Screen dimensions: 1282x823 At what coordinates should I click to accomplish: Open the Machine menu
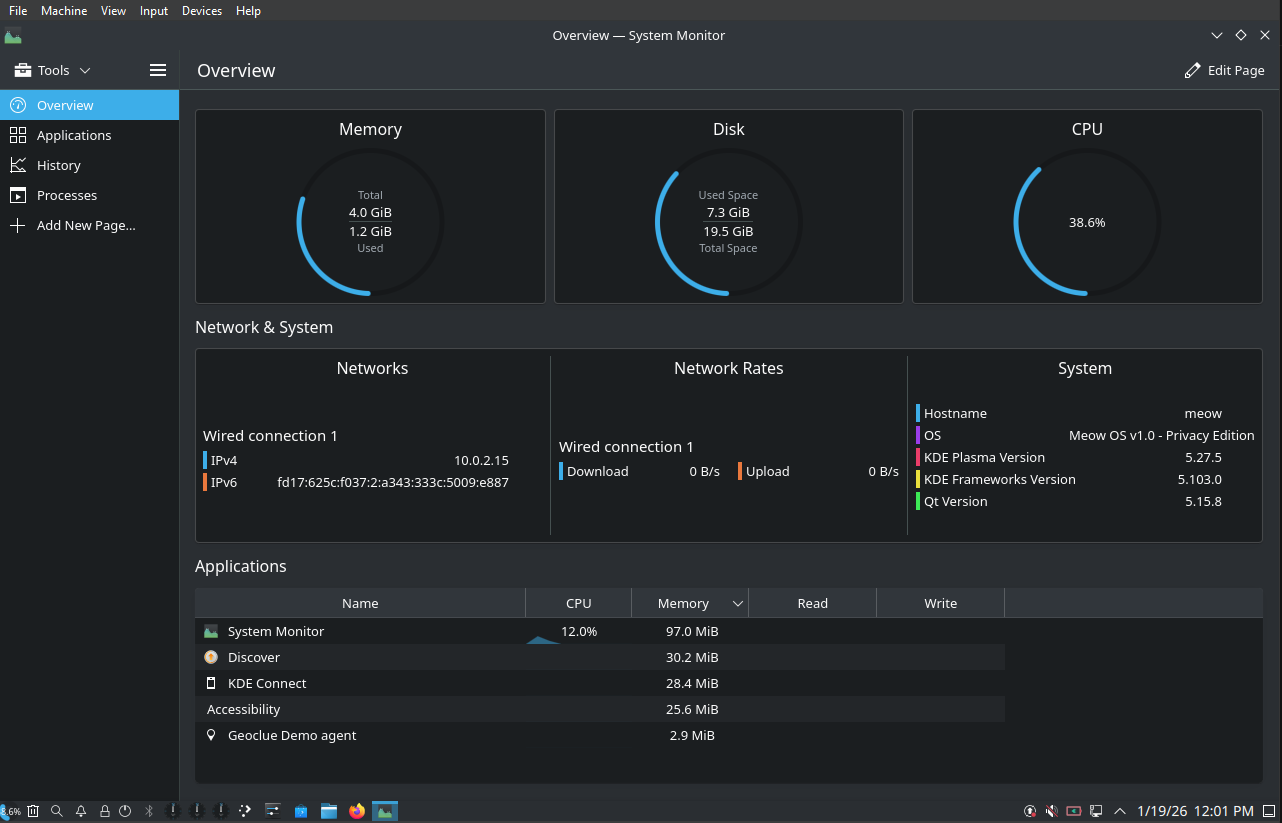[x=63, y=11]
